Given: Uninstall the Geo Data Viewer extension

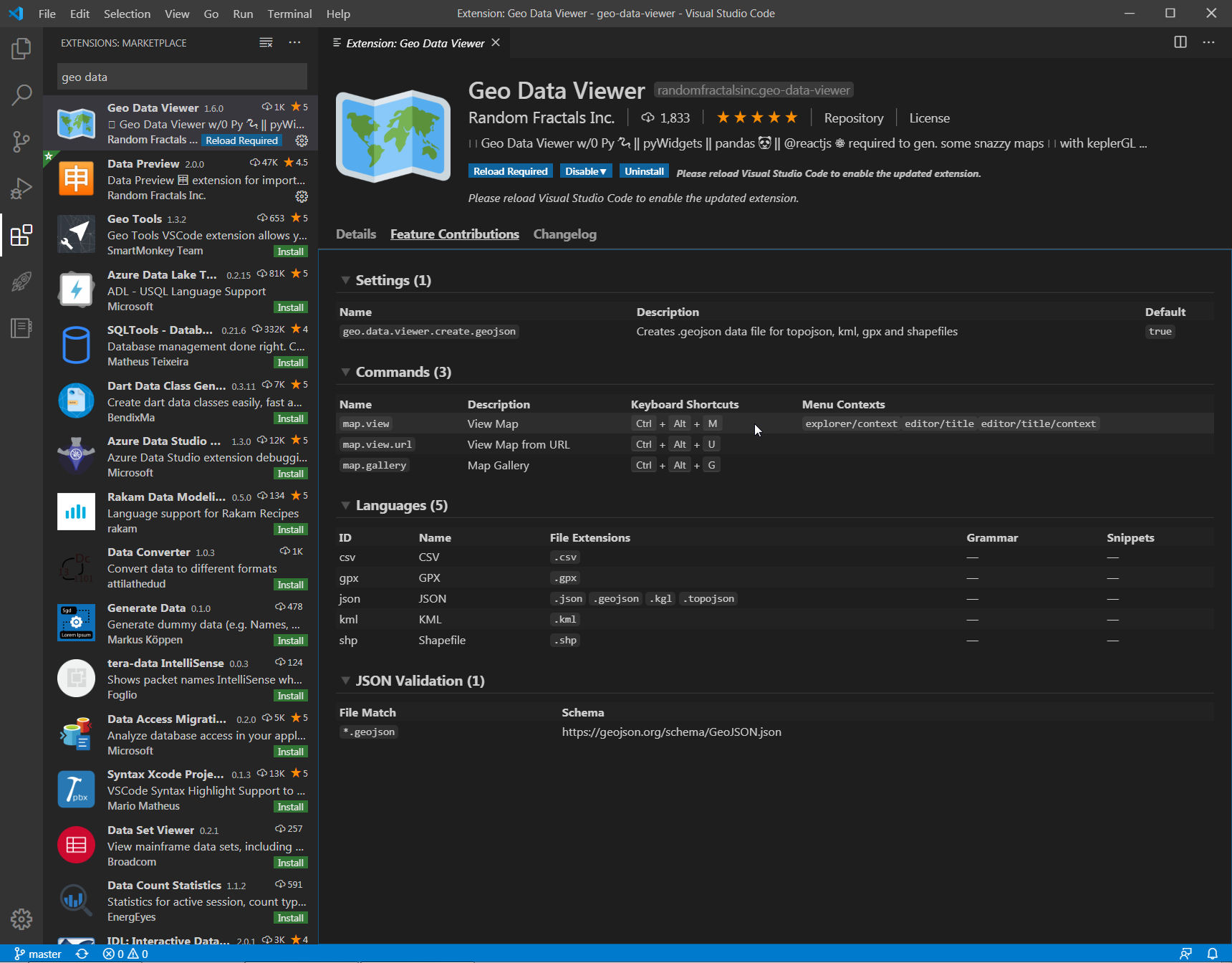Looking at the screenshot, I should point(644,171).
